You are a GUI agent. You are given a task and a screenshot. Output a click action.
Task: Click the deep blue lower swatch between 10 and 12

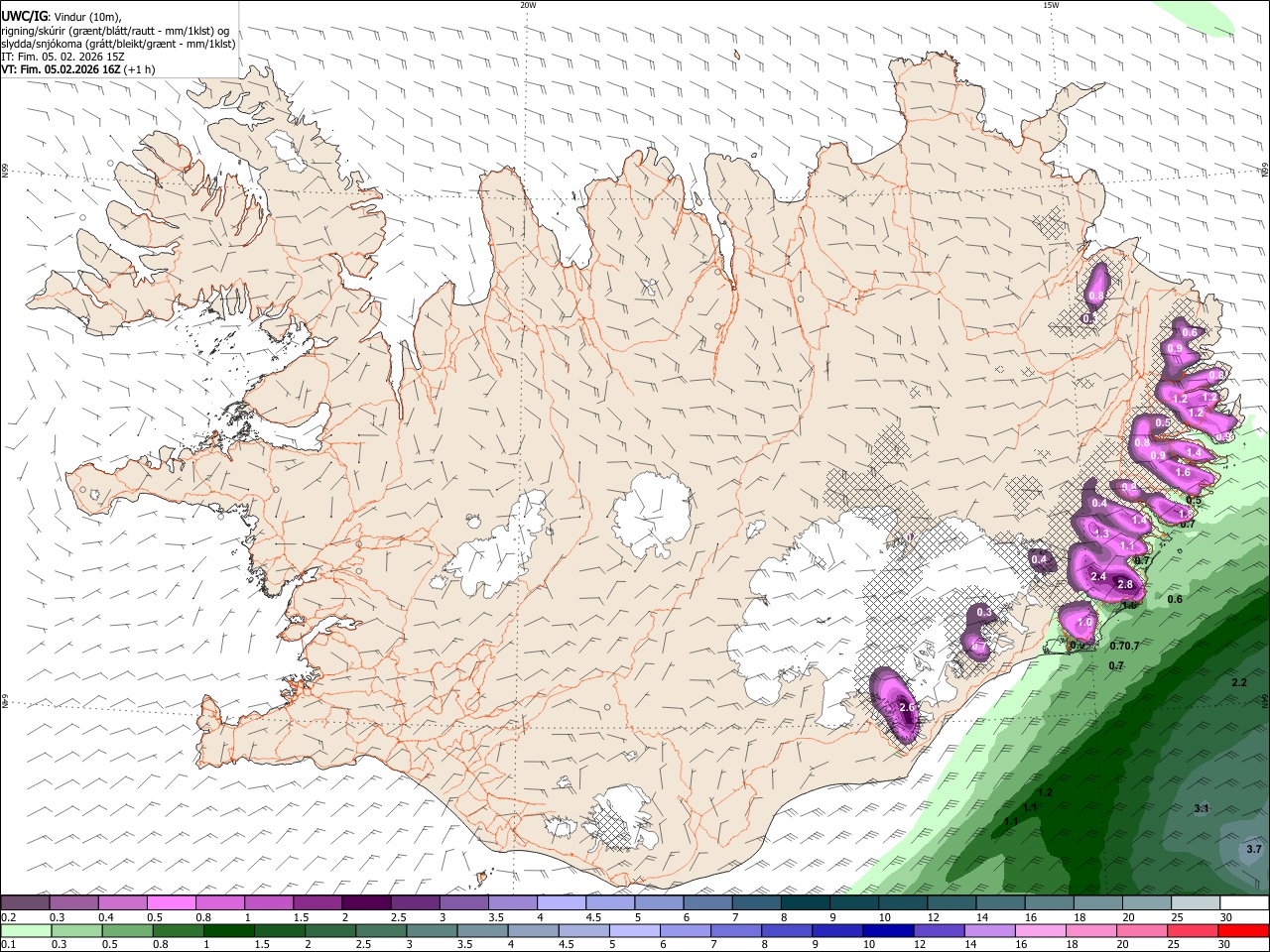tap(886, 930)
